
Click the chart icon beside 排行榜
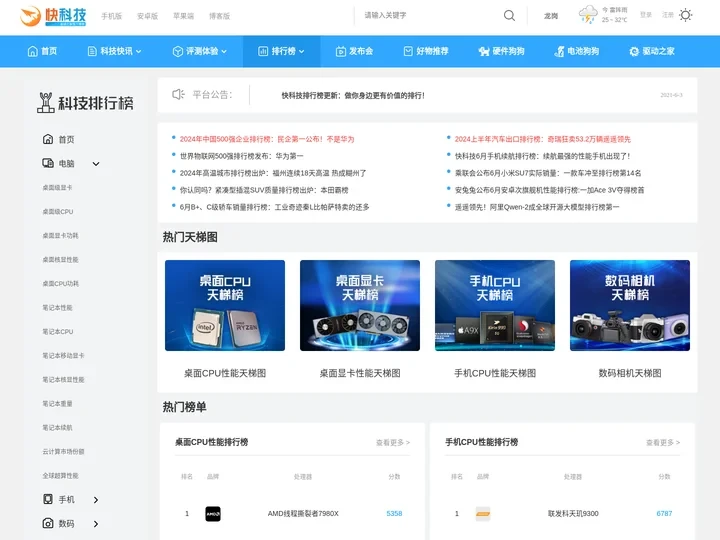263,51
